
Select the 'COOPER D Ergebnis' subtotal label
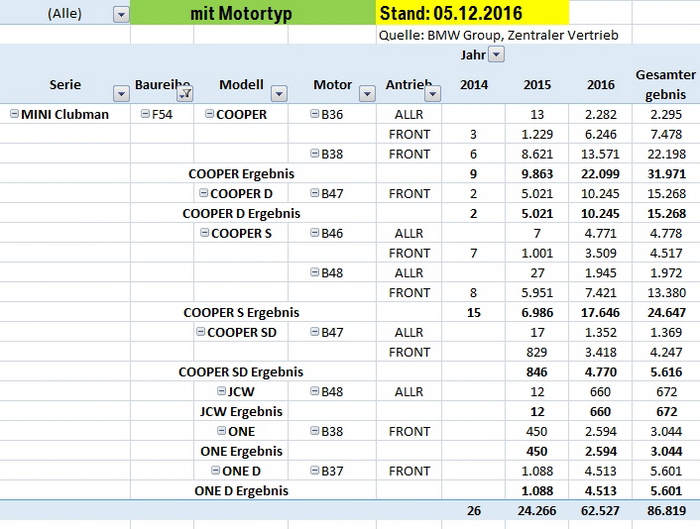pyautogui.click(x=241, y=213)
